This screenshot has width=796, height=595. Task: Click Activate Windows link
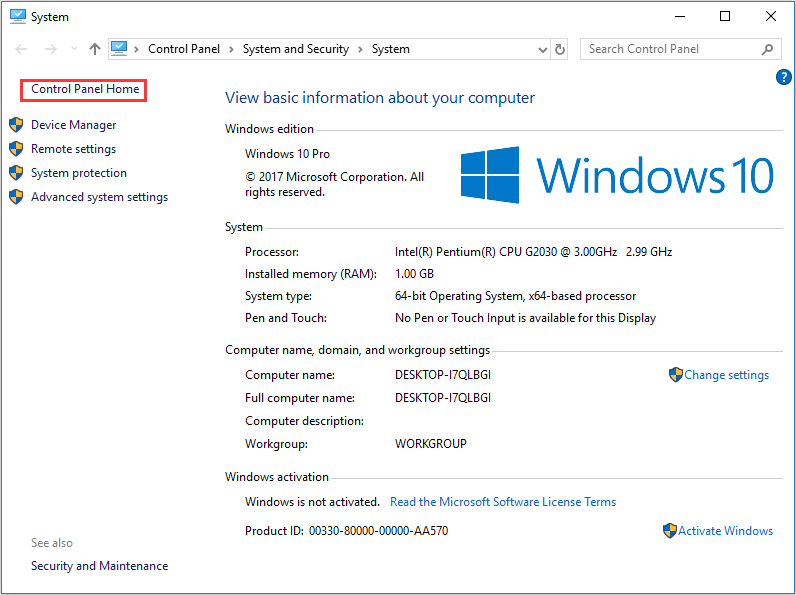pos(725,531)
